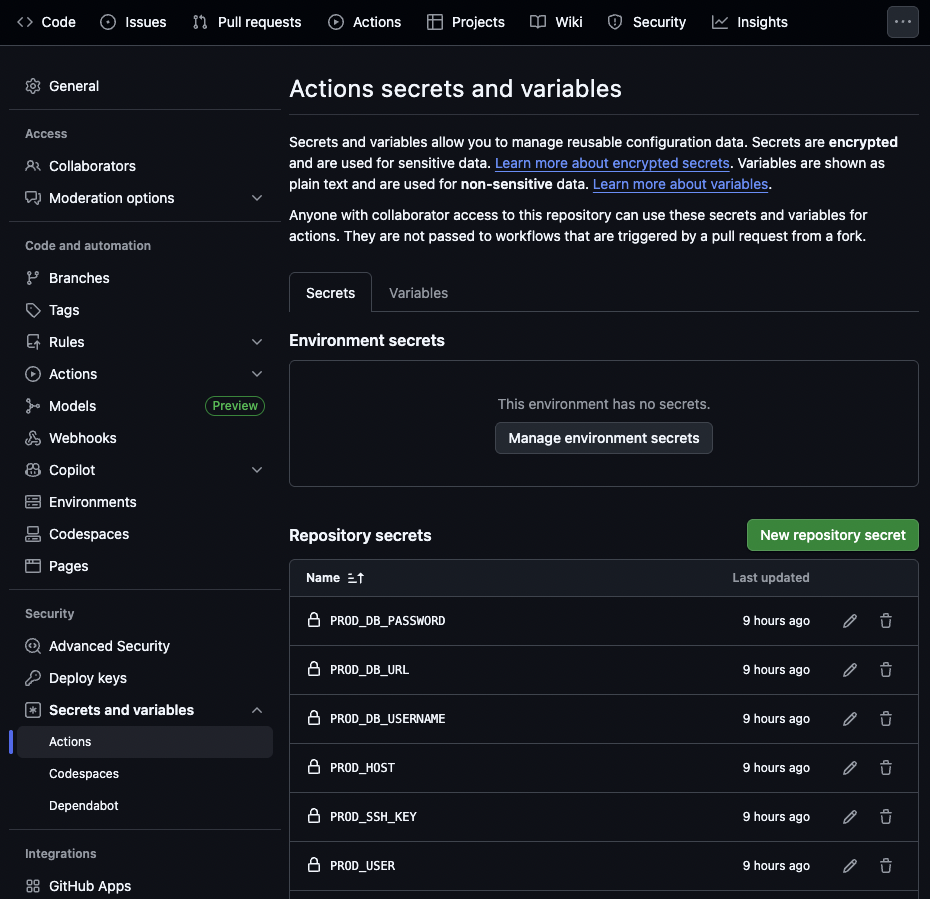The width and height of the screenshot is (930, 899).
Task: Click the PROD_USER secret name
Action: coord(362,866)
